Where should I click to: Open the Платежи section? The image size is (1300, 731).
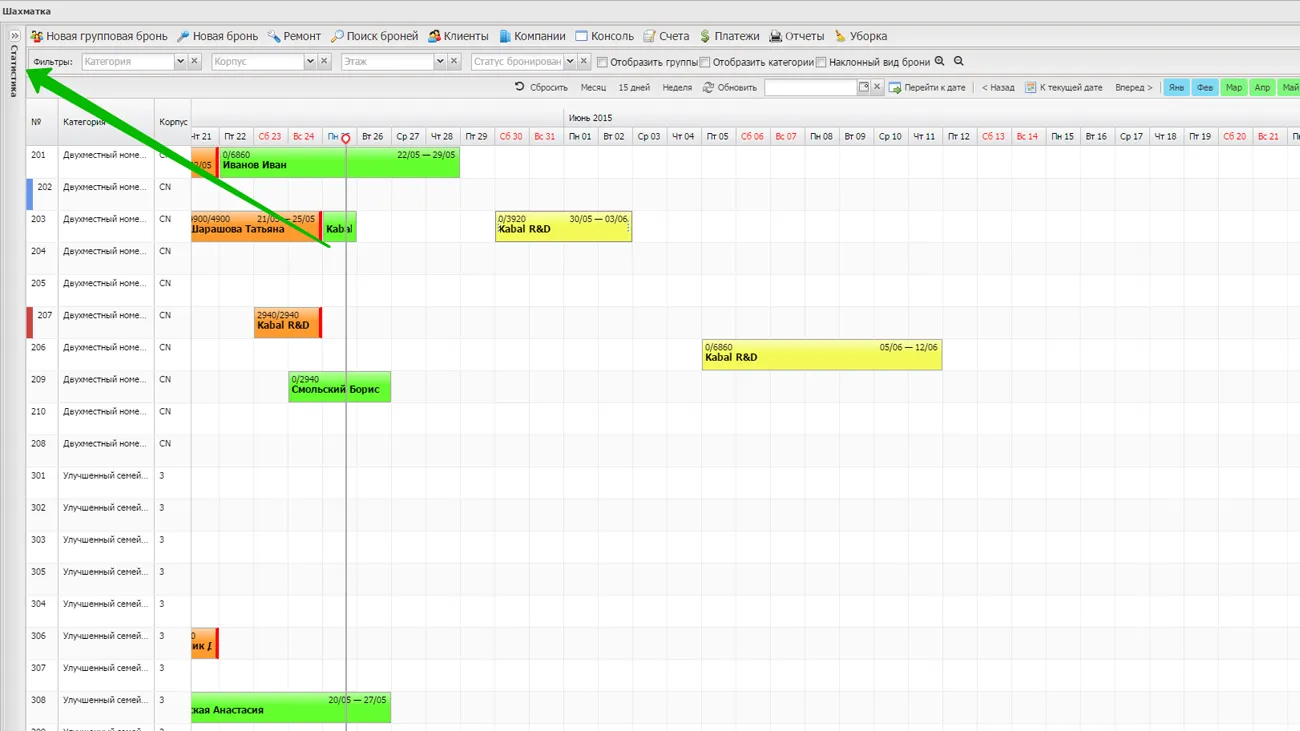click(x=729, y=36)
